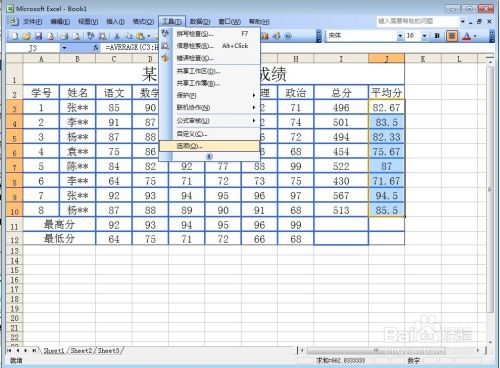Image resolution: width=500 pixels, height=368 pixels.
Task: Expand the Online Collaboration submenu
Action: [210, 107]
